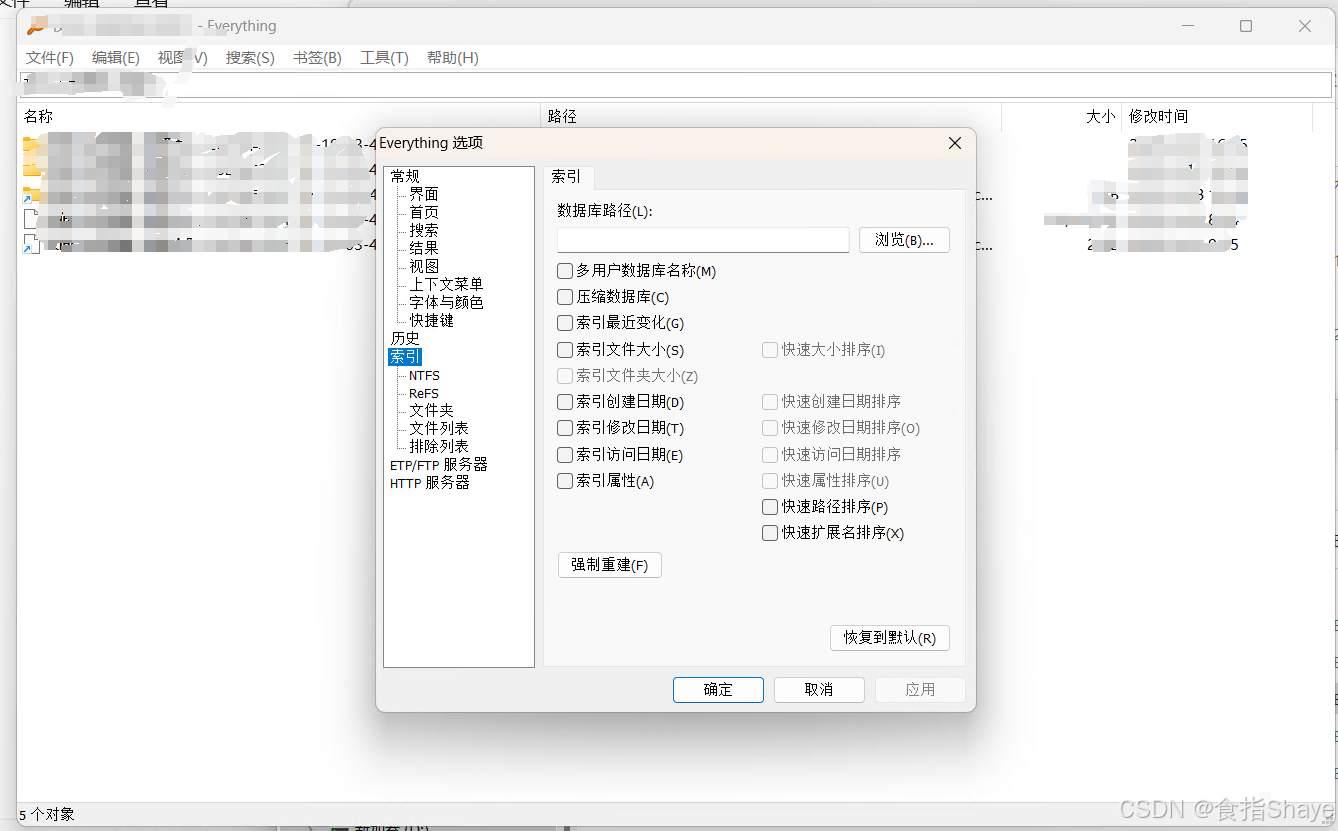Image resolution: width=1338 pixels, height=831 pixels.
Task: Open the 帮助(H) menu
Action: tap(453, 58)
